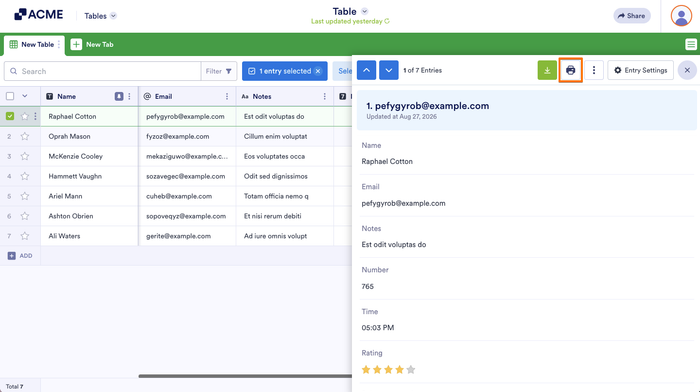Go to next entry with down arrow
The width and height of the screenshot is (700, 392).
(389, 70)
